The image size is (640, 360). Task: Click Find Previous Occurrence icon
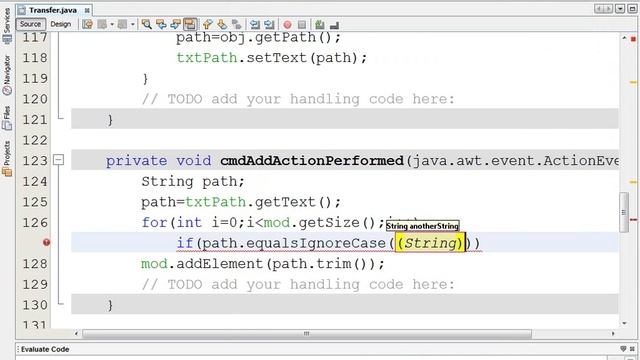(161, 24)
